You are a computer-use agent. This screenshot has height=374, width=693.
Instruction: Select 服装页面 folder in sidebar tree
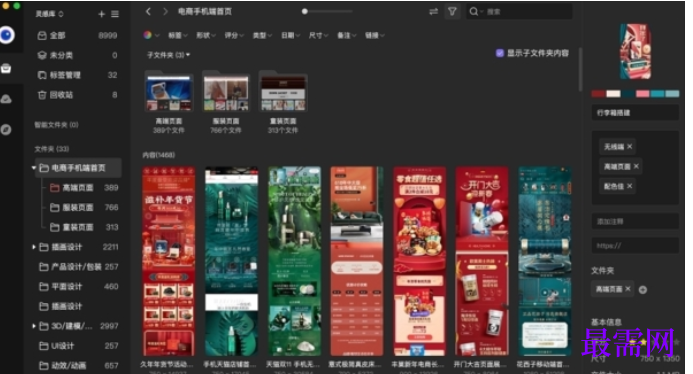pyautogui.click(x=84, y=207)
